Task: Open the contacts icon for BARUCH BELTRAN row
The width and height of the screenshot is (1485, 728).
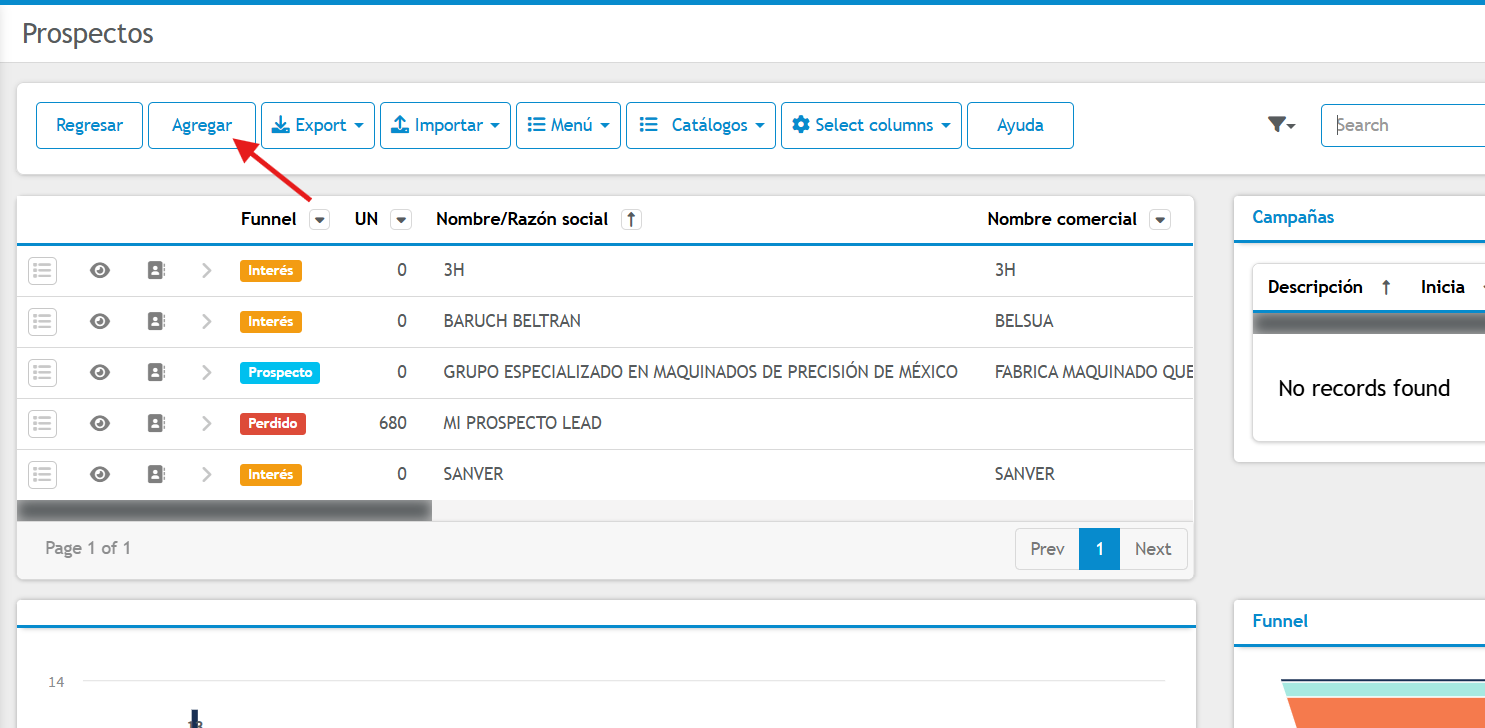Action: point(156,321)
